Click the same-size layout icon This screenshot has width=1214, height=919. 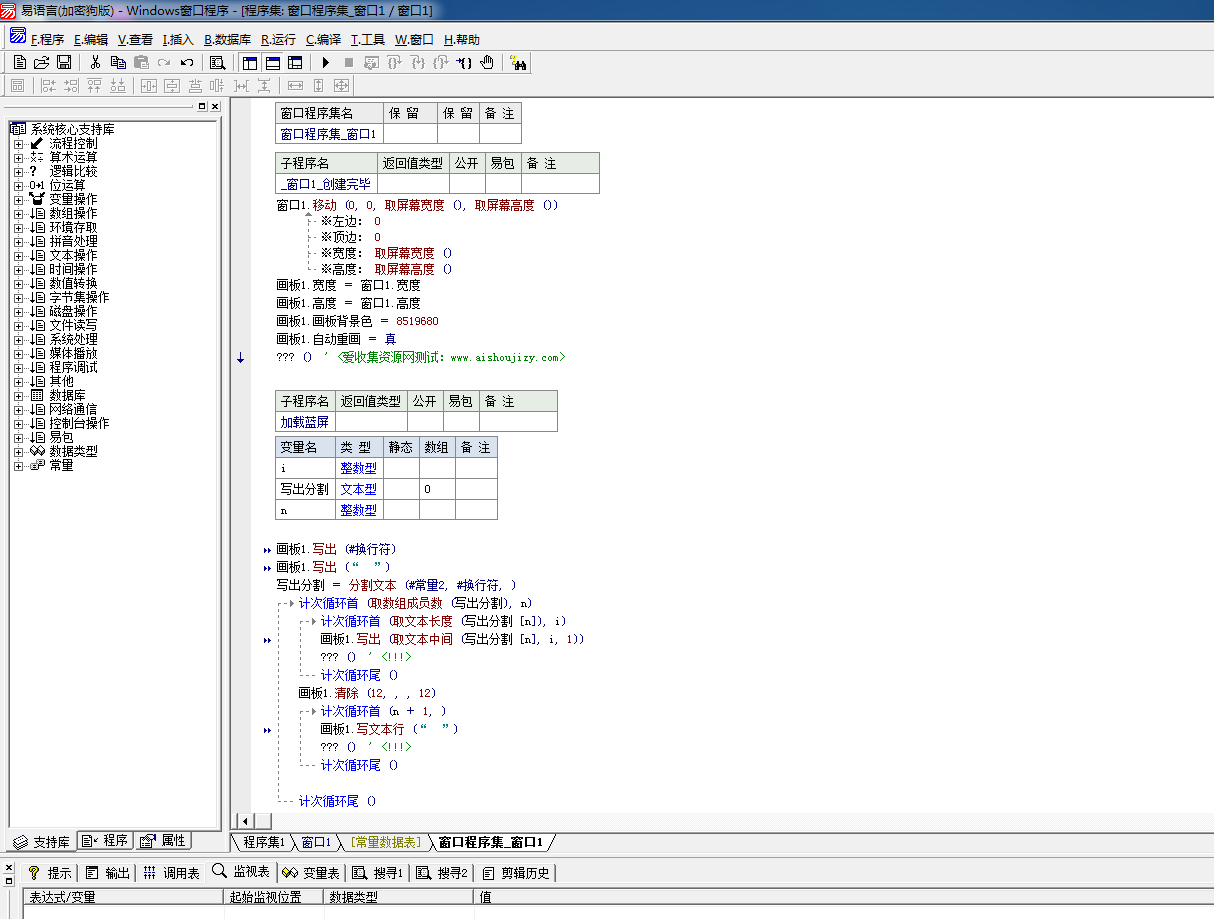point(341,86)
